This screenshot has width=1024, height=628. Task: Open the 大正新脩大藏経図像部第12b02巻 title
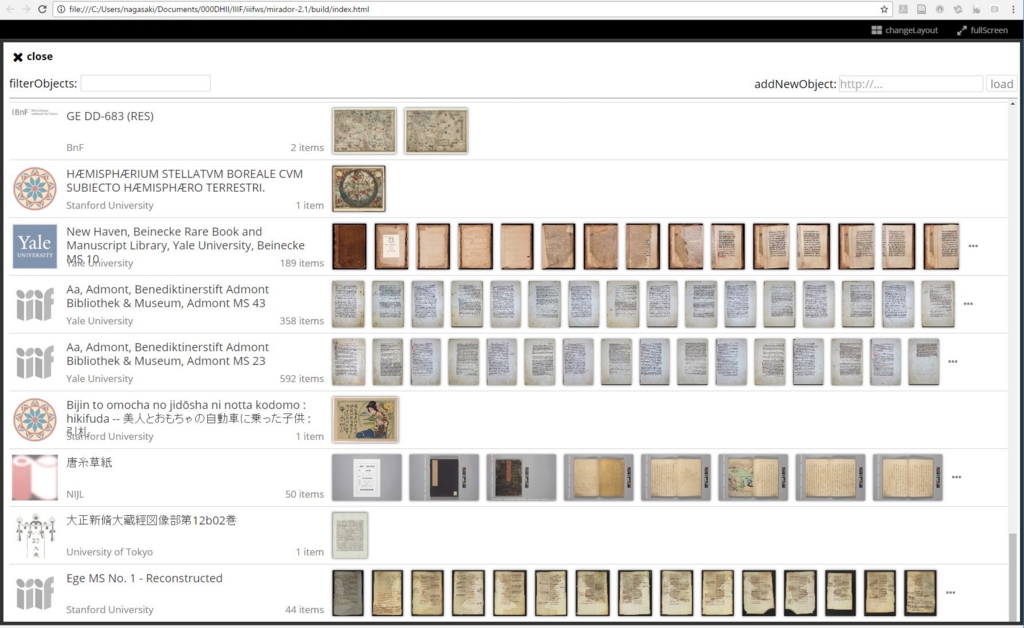pos(151,520)
